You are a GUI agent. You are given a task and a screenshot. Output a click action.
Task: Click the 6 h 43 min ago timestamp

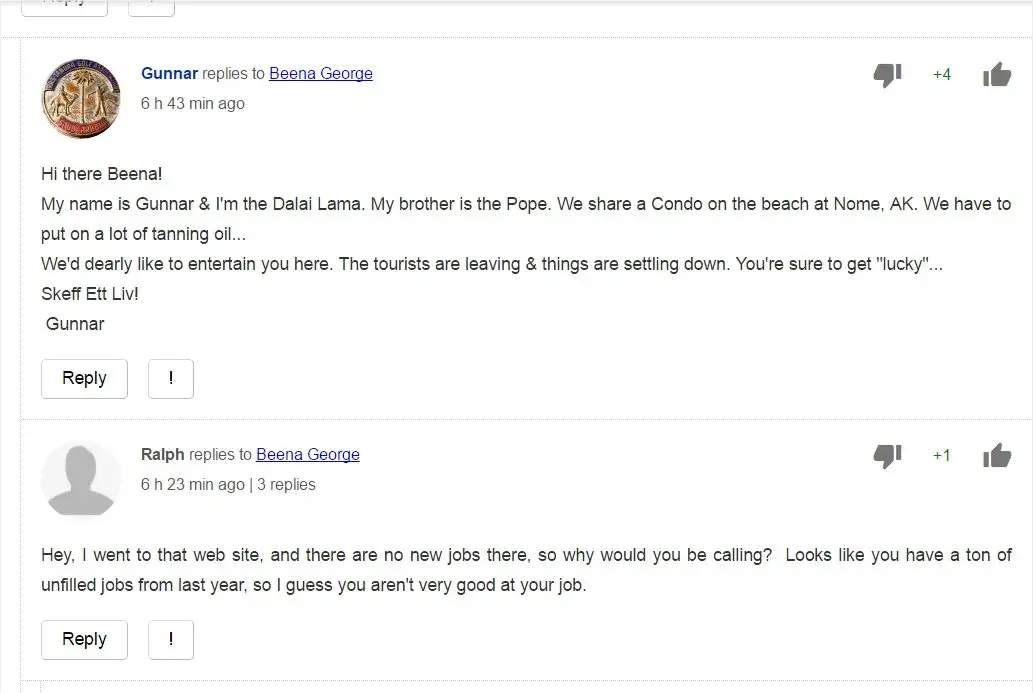[192, 104]
